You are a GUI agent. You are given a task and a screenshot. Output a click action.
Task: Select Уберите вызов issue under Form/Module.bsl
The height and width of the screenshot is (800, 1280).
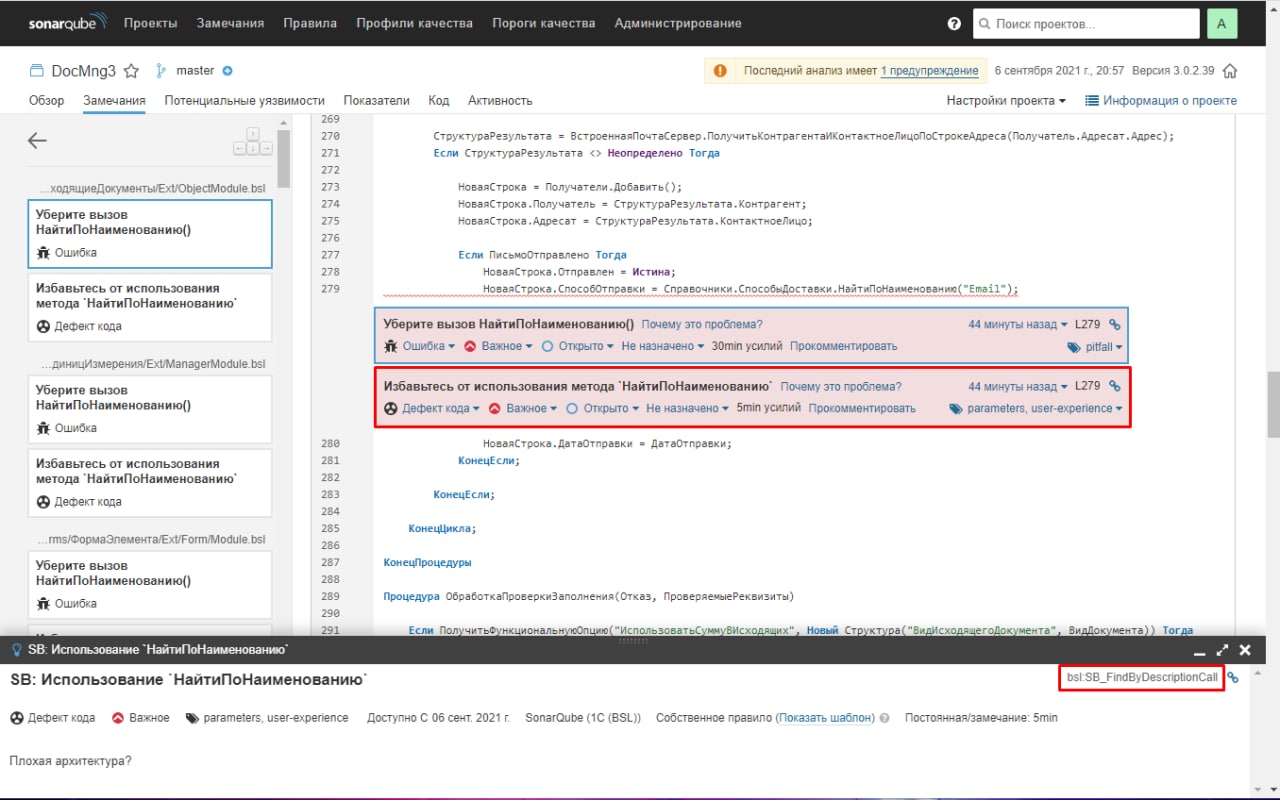[150, 585]
